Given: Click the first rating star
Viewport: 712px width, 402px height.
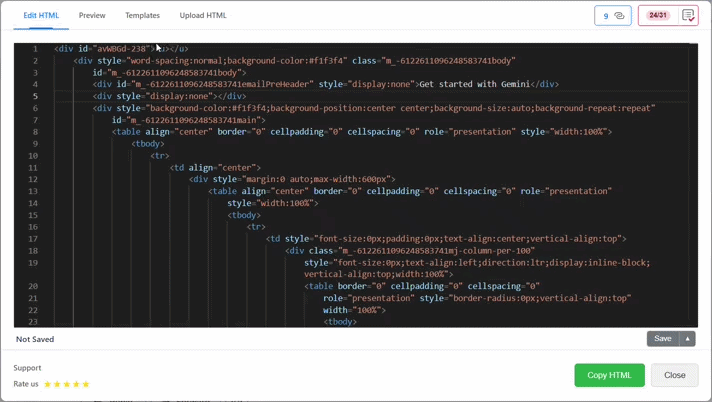Looking at the screenshot, I should [x=48, y=384].
